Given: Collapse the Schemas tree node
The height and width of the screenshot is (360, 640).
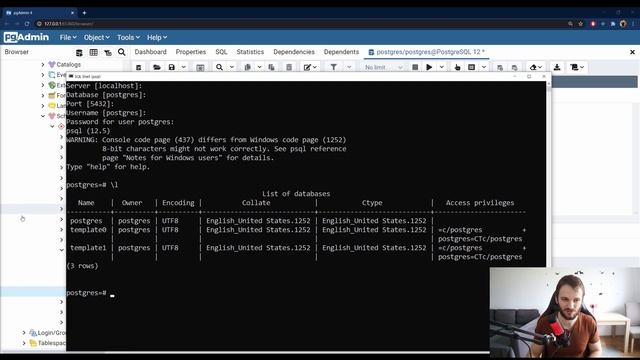Looking at the screenshot, I should [x=43, y=116].
